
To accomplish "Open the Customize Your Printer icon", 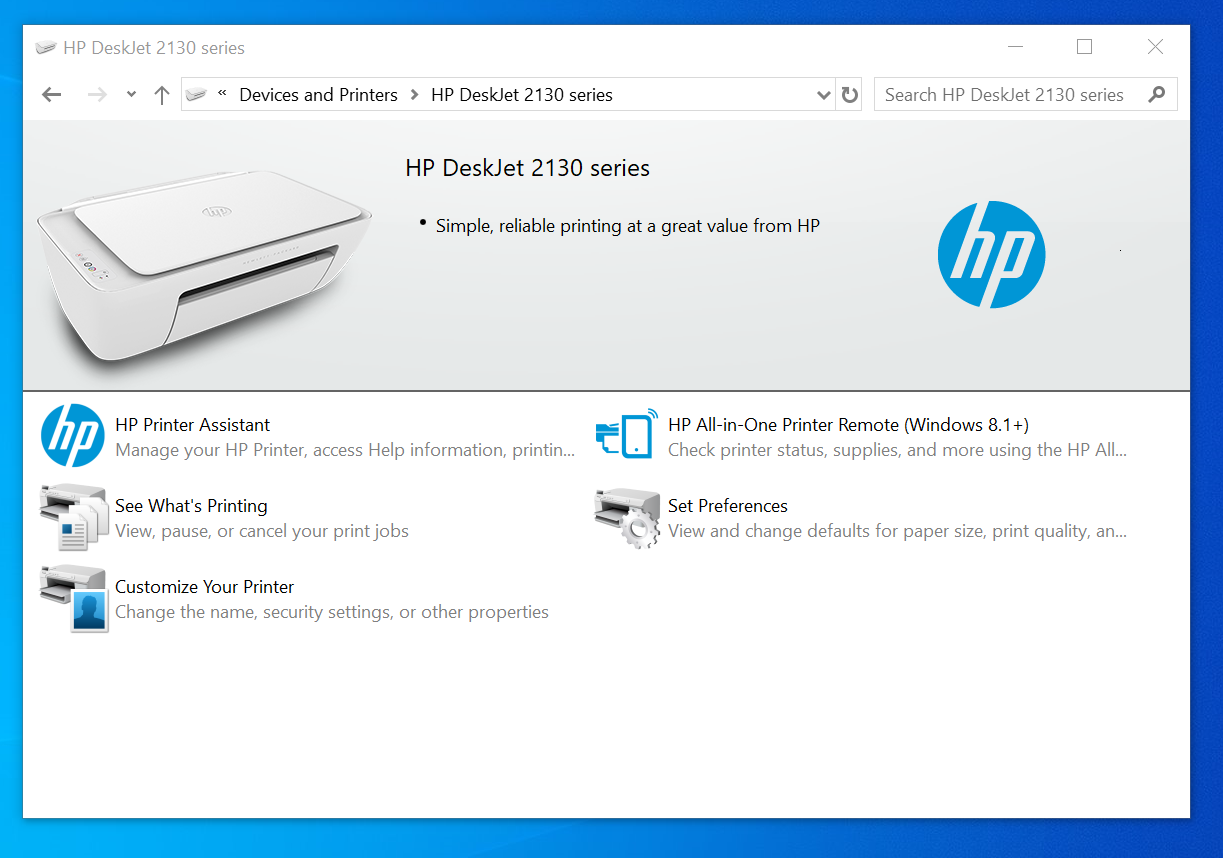I will pyautogui.click(x=74, y=598).
